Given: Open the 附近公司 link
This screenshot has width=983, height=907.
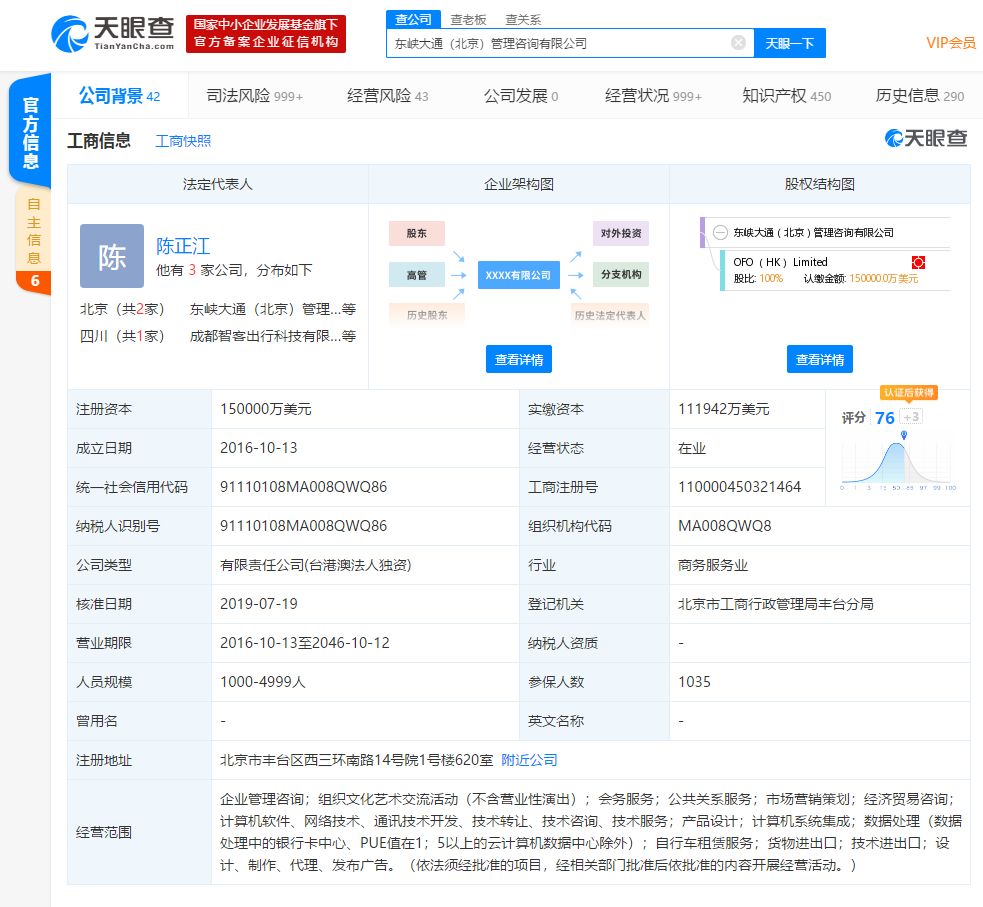Looking at the screenshot, I should point(529,760).
